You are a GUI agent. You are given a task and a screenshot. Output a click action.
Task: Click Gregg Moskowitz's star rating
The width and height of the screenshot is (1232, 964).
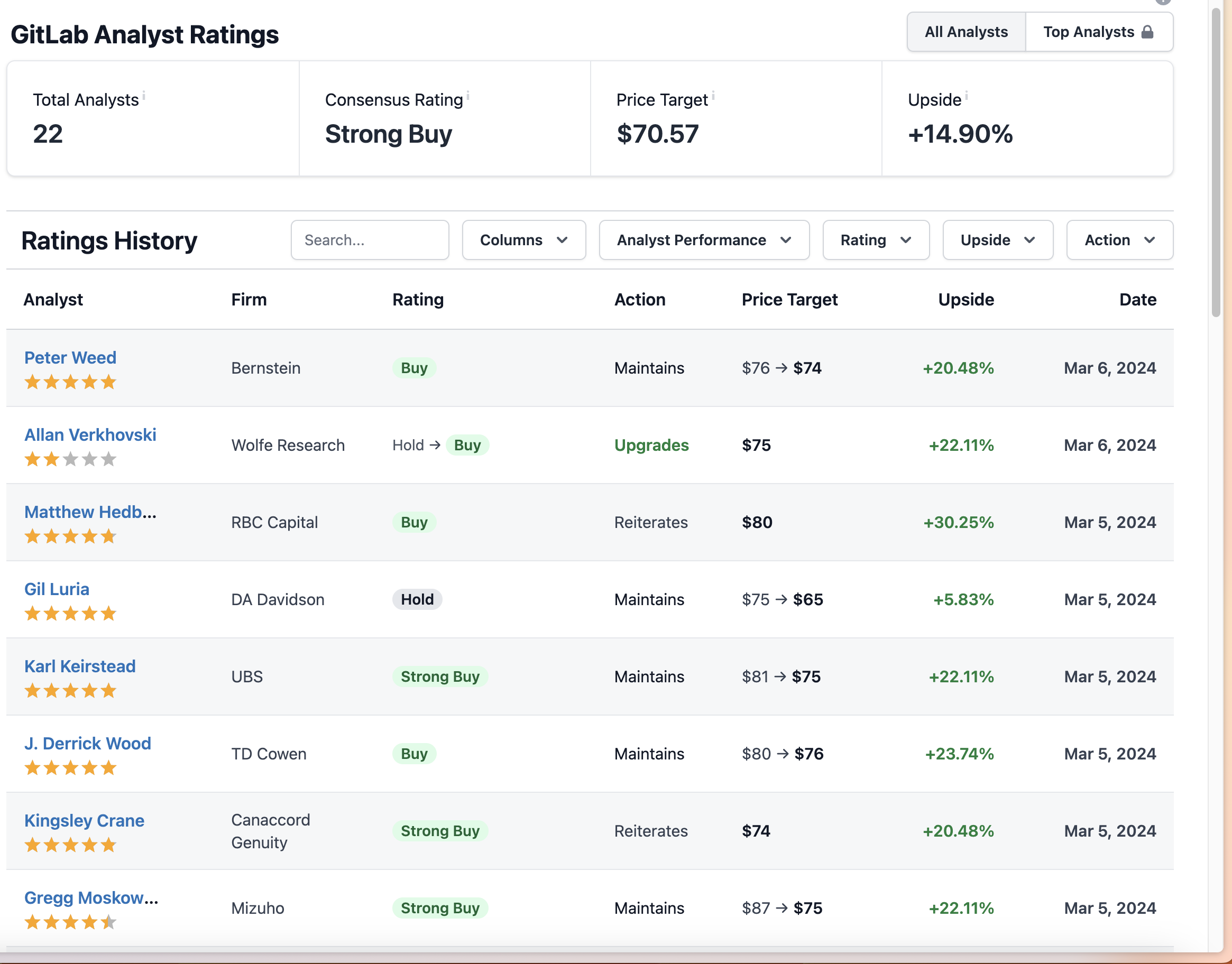tap(70, 922)
